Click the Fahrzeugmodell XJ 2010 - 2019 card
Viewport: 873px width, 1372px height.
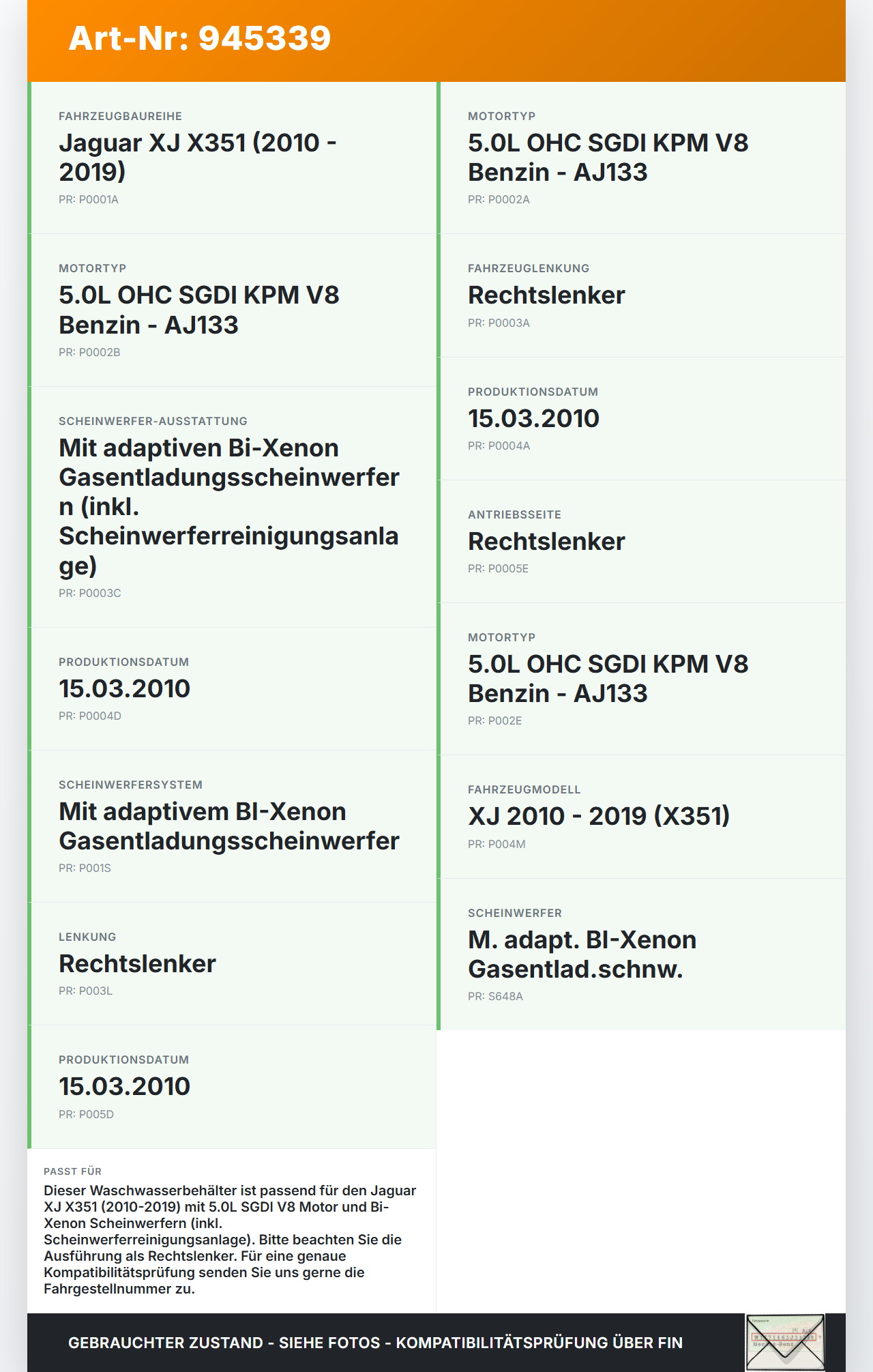[641, 817]
